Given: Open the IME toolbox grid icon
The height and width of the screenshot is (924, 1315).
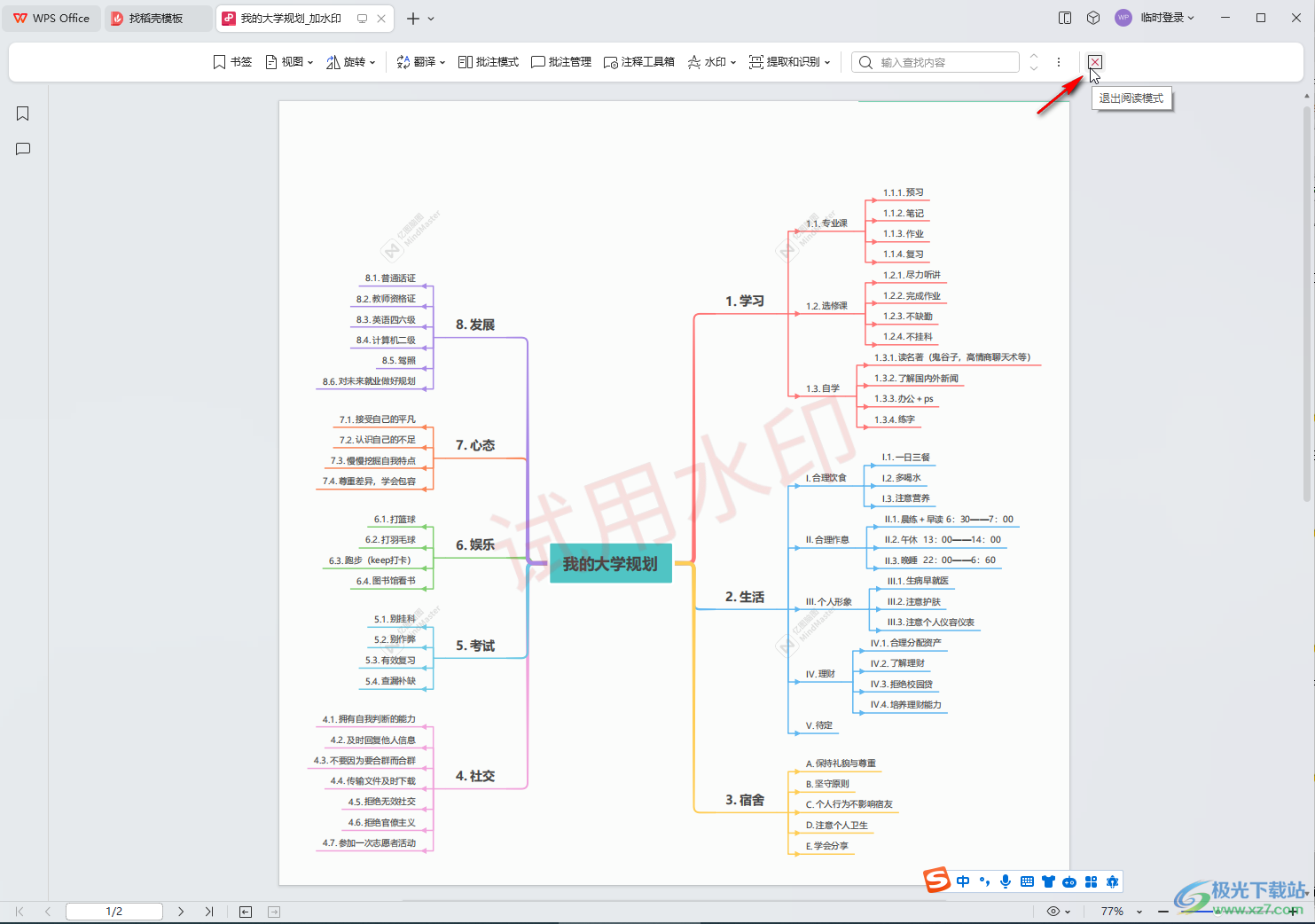Looking at the screenshot, I should coord(1091,881).
